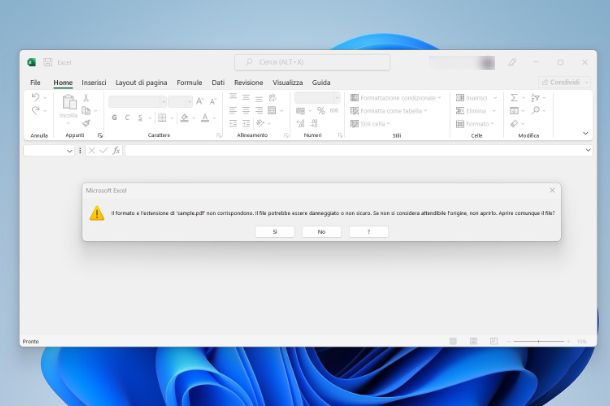
Task: Open Formatta come tabella dropdown
Action: (x=389, y=111)
